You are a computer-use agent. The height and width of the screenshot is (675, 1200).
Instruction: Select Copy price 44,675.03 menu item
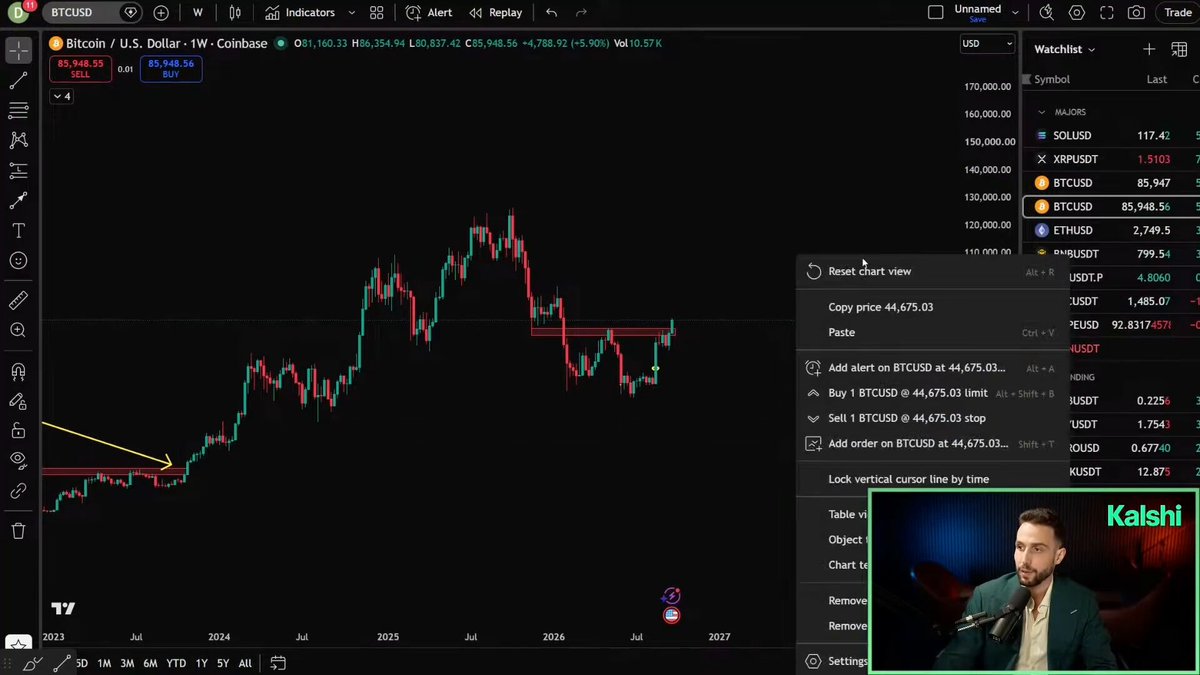(x=933, y=307)
